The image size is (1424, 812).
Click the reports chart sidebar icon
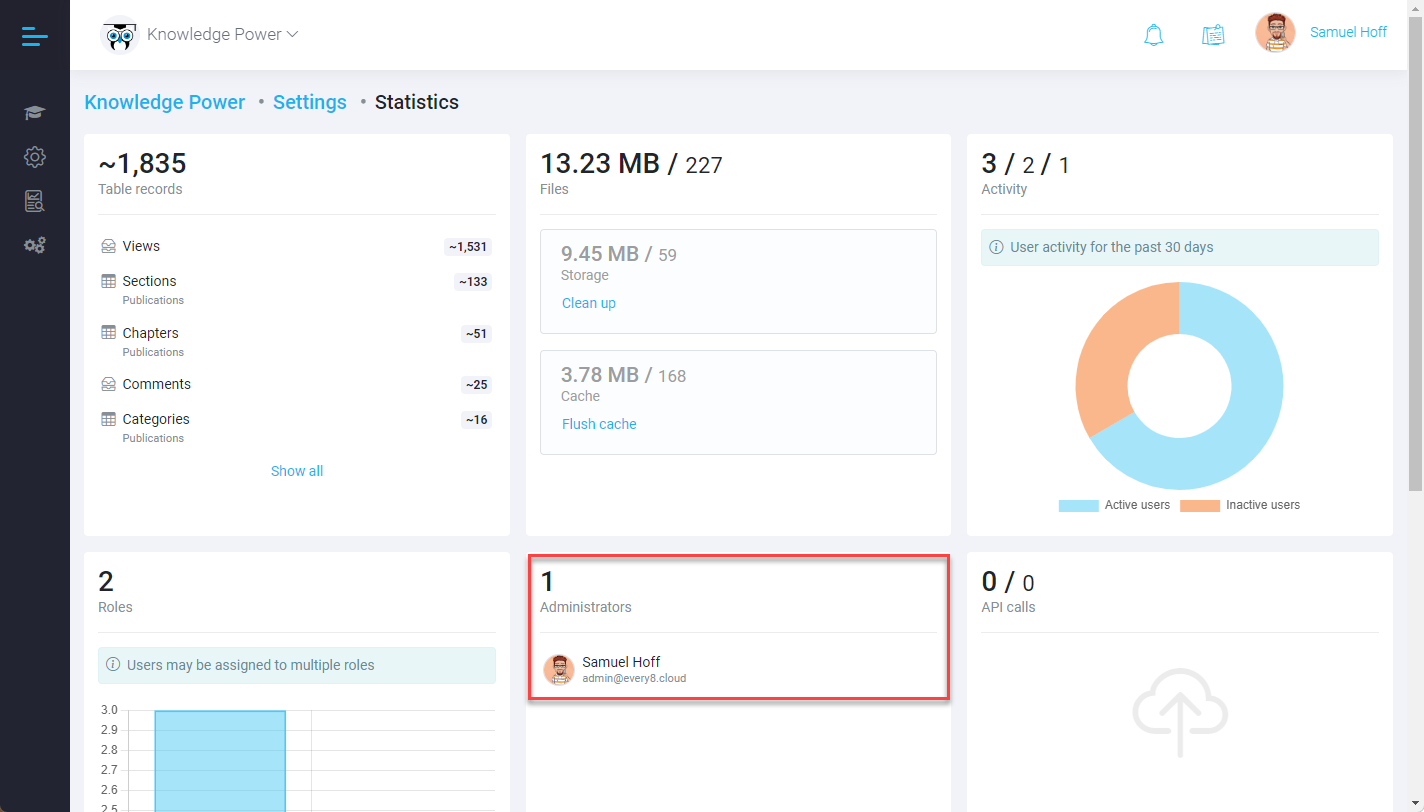pyautogui.click(x=35, y=201)
